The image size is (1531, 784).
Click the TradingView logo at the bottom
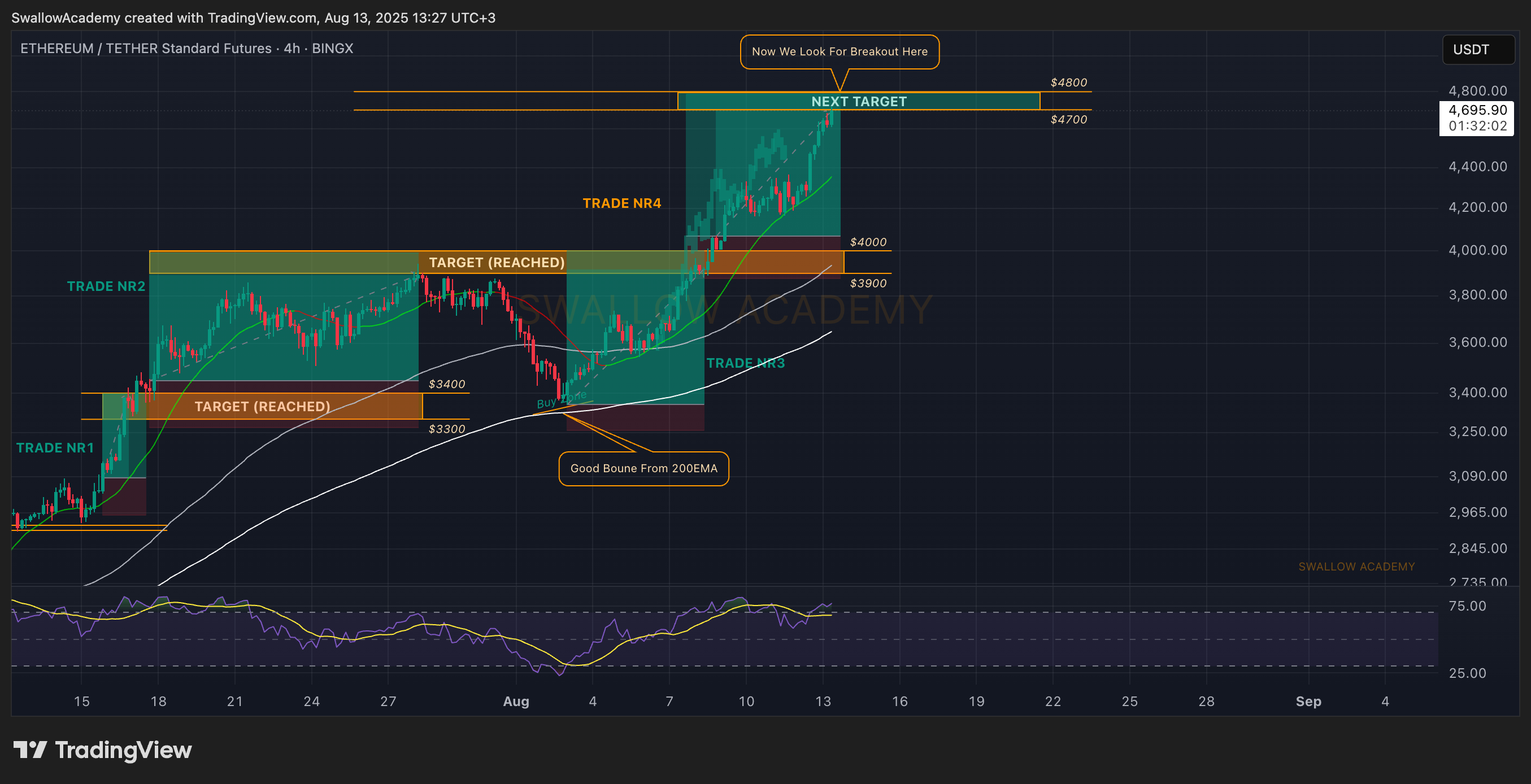click(102, 750)
